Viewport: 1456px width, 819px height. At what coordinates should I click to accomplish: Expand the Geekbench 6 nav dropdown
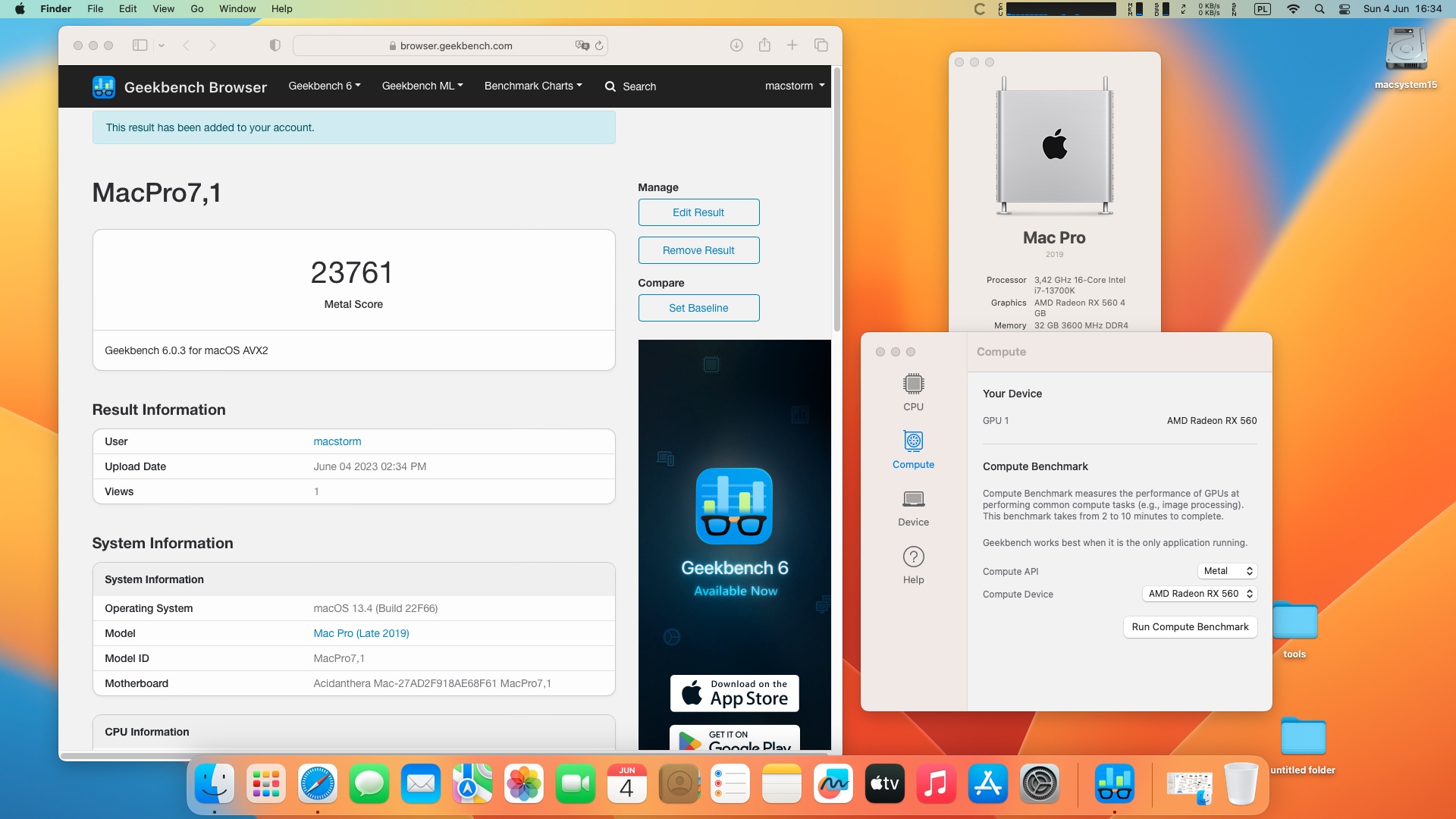click(x=324, y=86)
